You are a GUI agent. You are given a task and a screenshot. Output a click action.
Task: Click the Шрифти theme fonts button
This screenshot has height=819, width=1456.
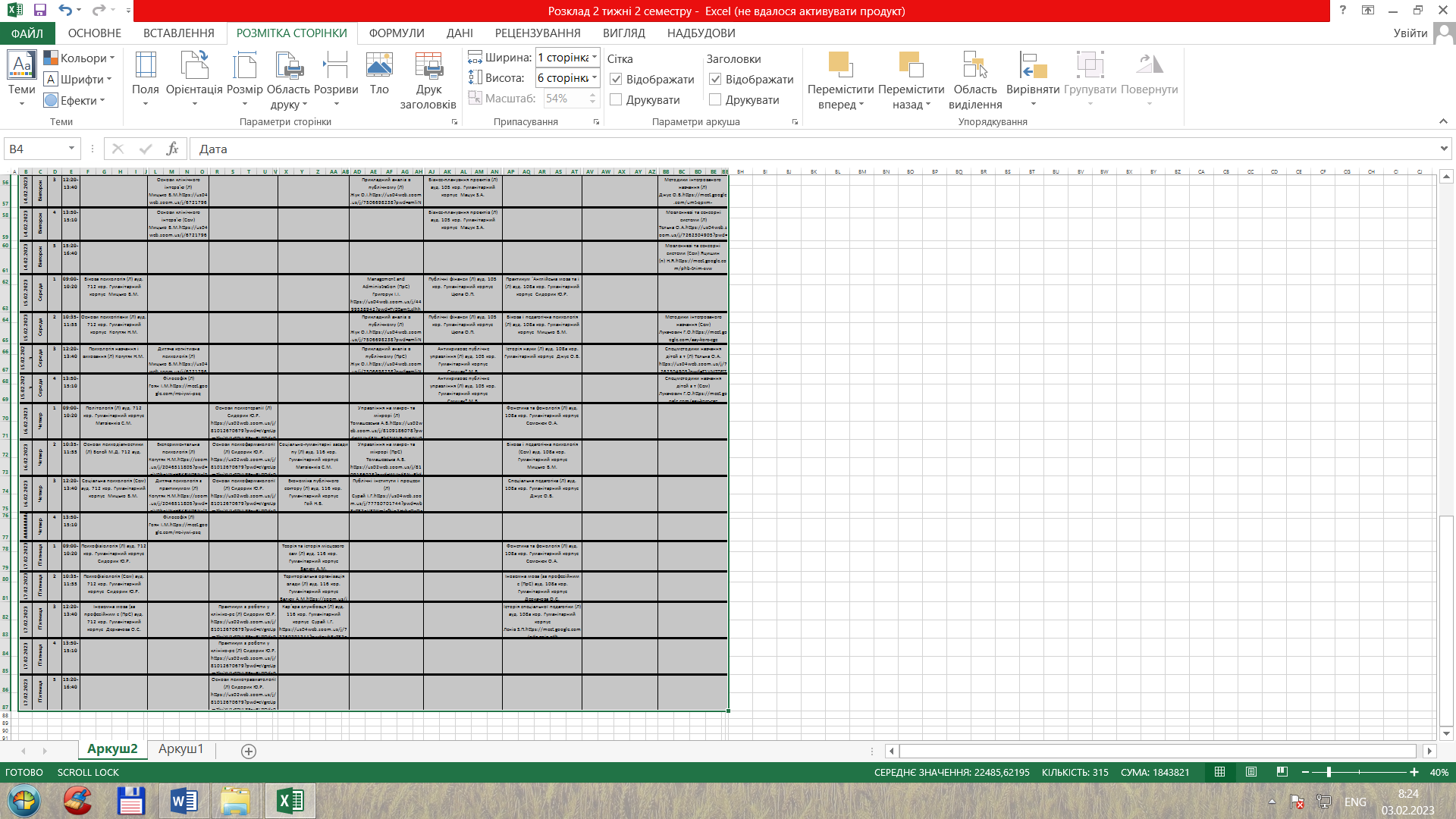coord(77,80)
